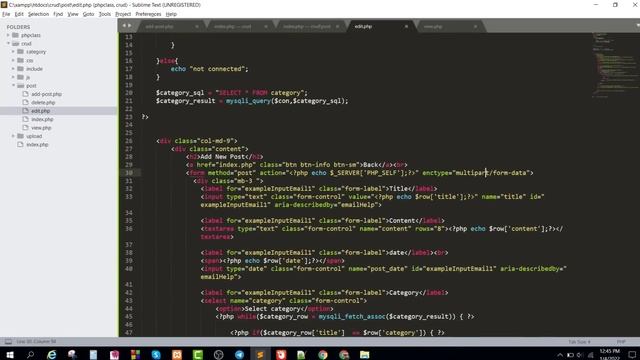
Task: Expand the category folder arrow
Action: [x=13, y=52]
